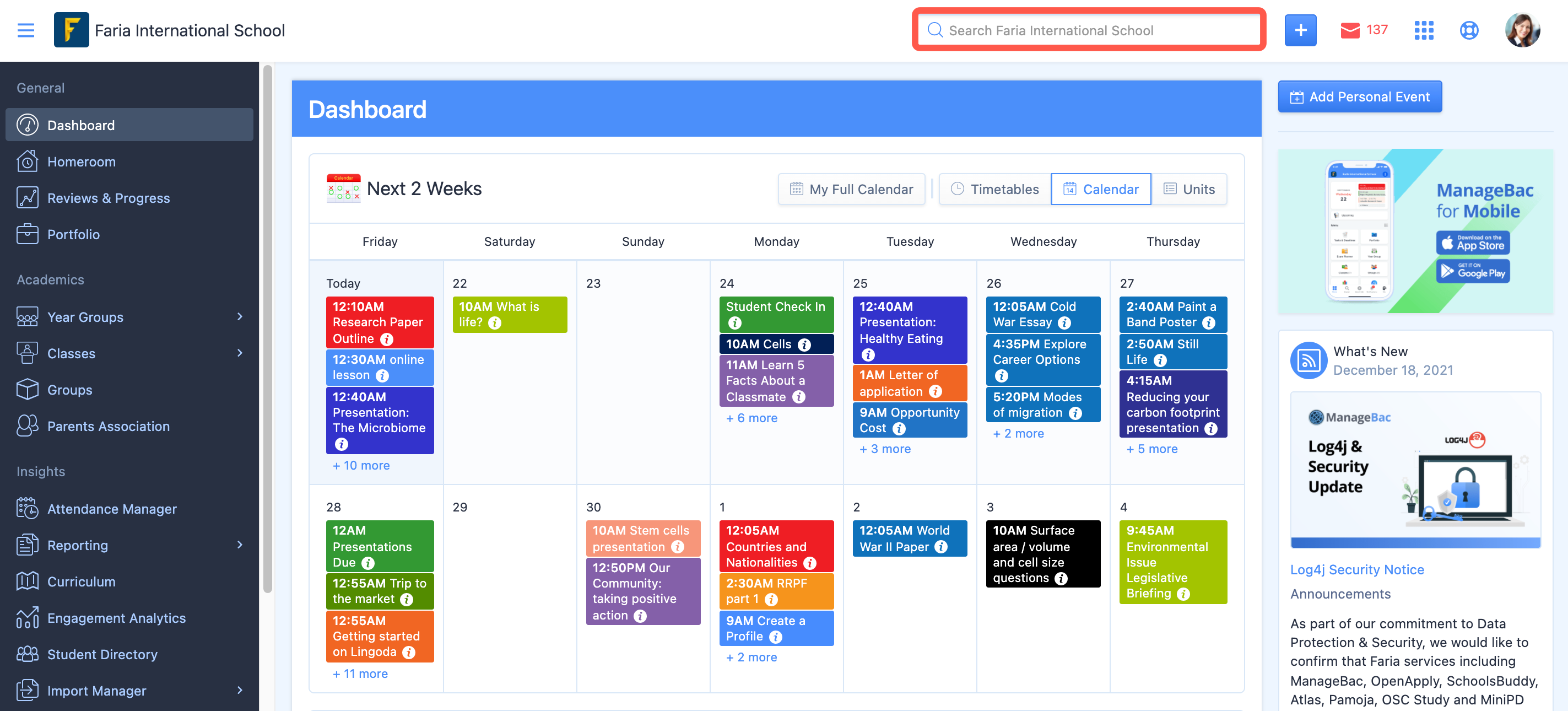Screen dimensions: 1568x711
Task: Click the sidebar vertical scrollbar
Action: tap(267, 328)
